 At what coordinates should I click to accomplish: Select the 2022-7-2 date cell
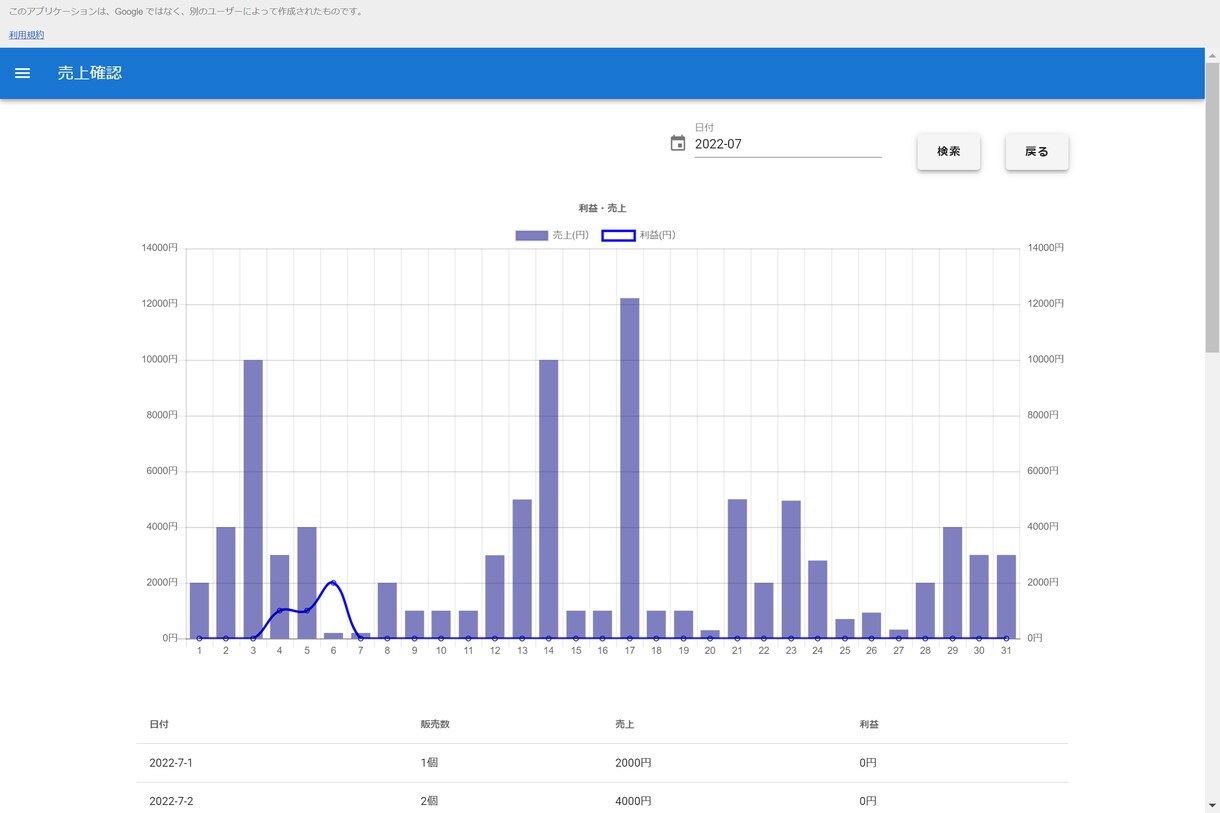(x=171, y=801)
